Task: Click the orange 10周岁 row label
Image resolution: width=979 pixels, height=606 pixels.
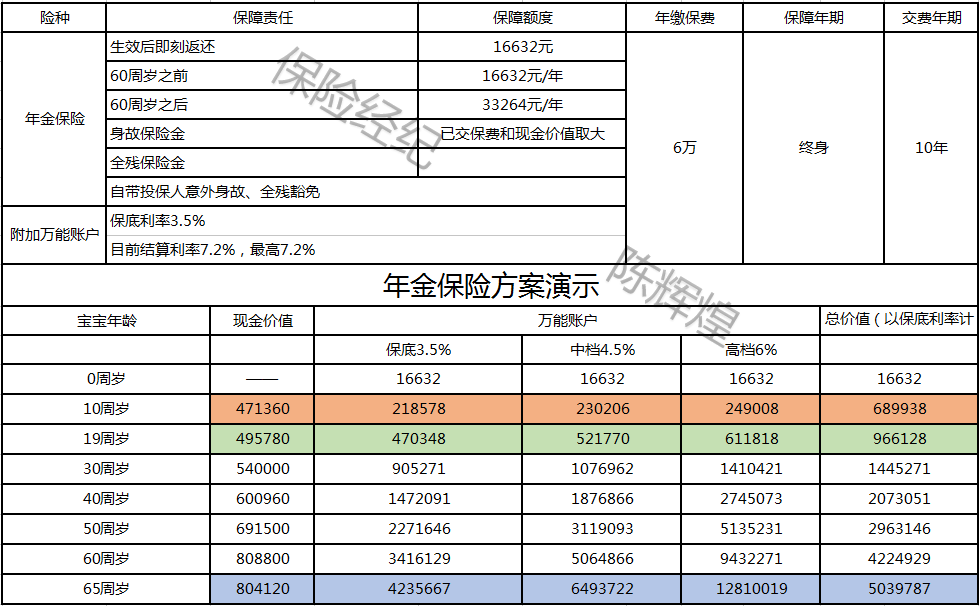Action: point(103,408)
